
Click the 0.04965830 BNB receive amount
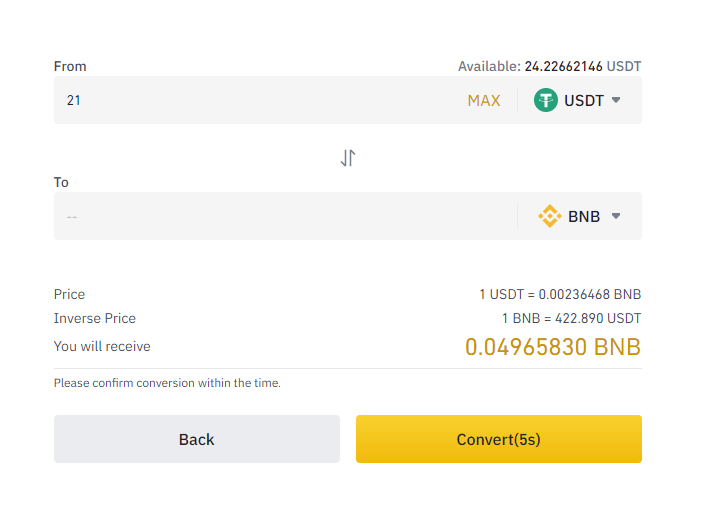[x=553, y=347]
